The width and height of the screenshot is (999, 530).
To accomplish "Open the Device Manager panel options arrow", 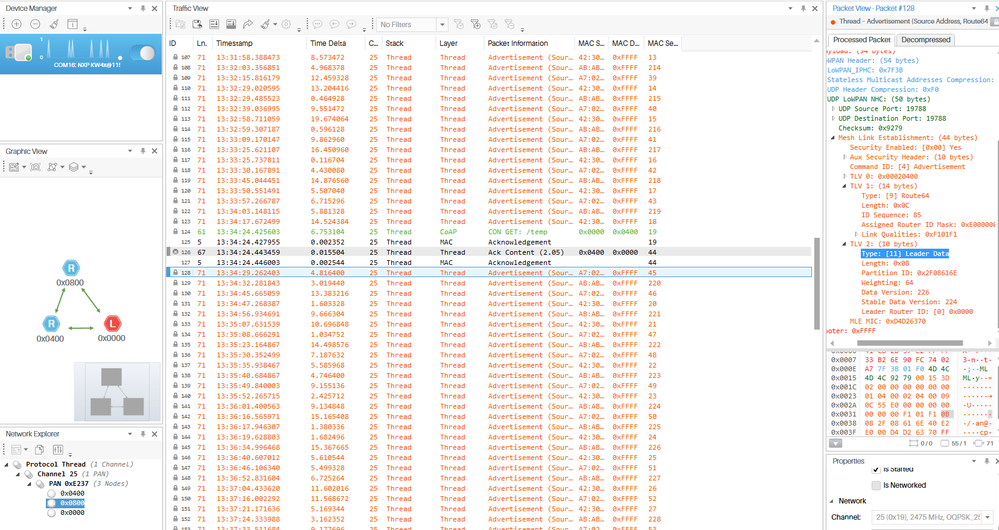I will click(x=130, y=8).
